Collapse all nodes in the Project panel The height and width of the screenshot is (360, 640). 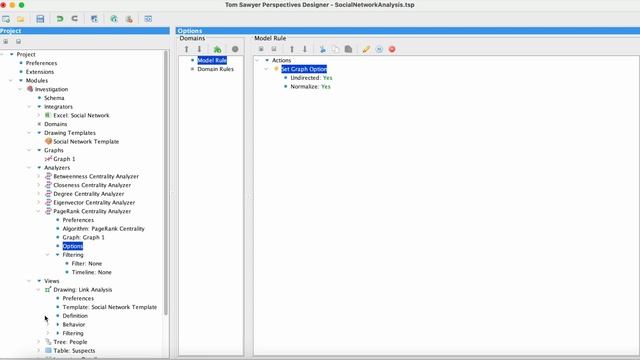(18, 41)
